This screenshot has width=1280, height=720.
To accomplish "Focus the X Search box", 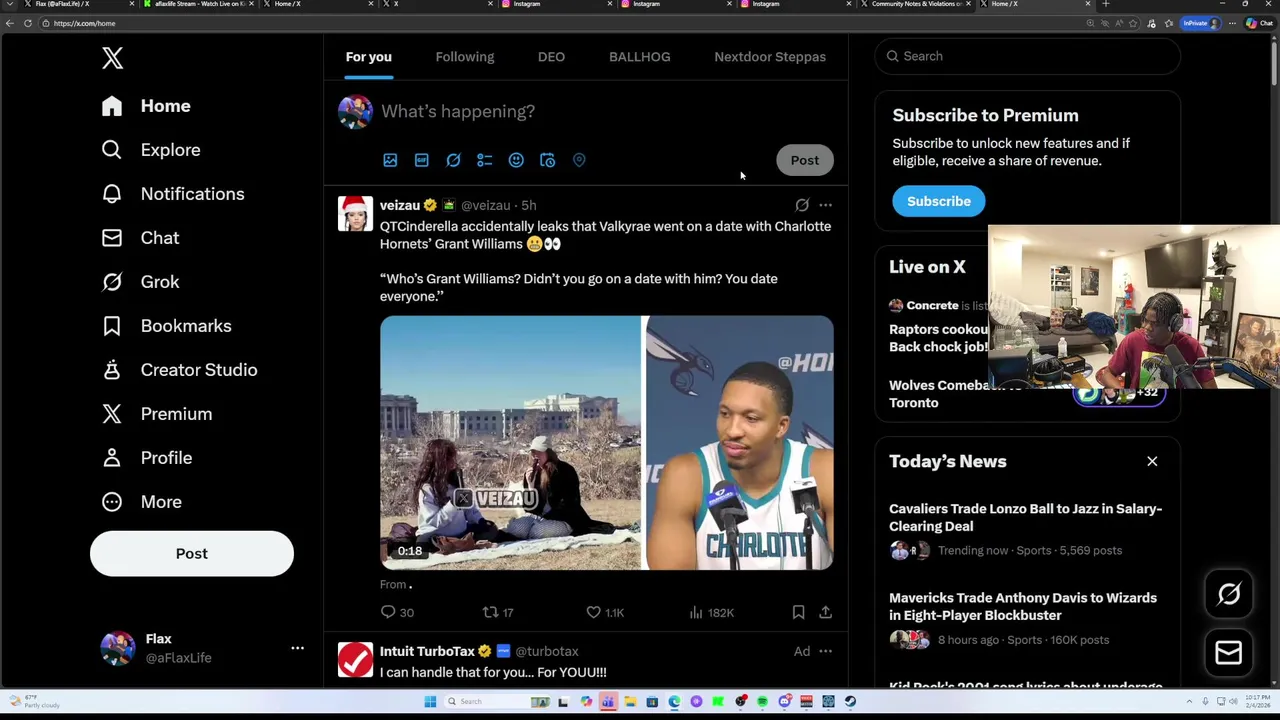I will click(1027, 56).
